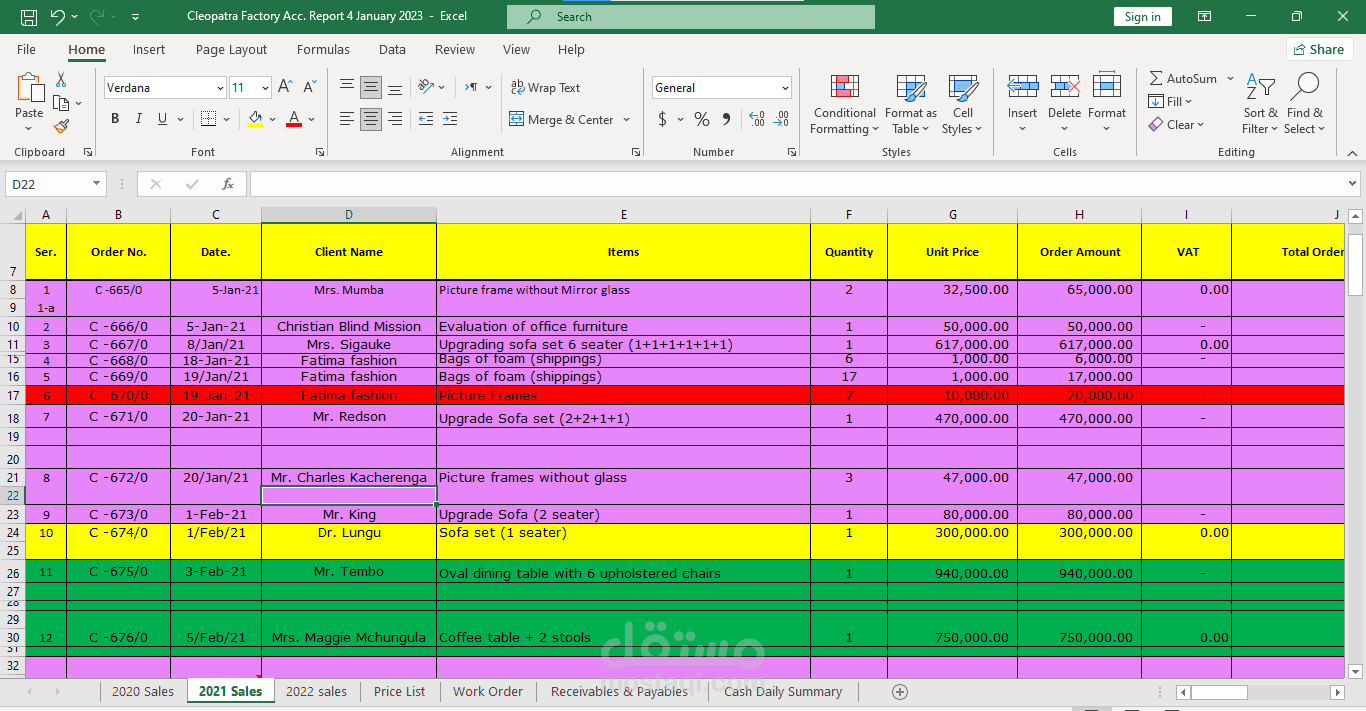Decrease font size with the smaller A
The width and height of the screenshot is (1366, 711).
point(309,87)
